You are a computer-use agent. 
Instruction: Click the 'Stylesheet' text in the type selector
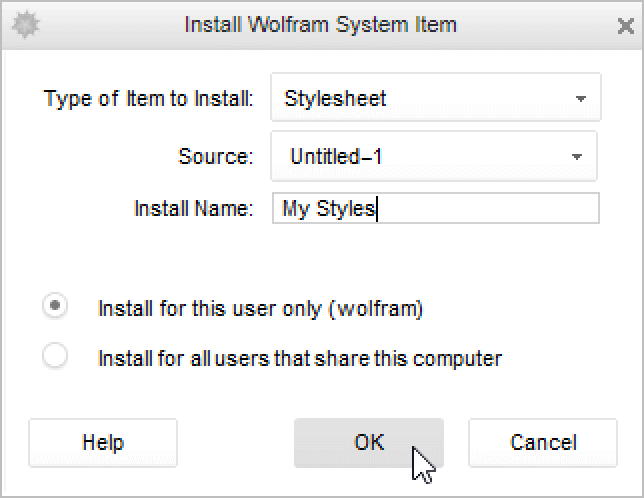point(335,99)
